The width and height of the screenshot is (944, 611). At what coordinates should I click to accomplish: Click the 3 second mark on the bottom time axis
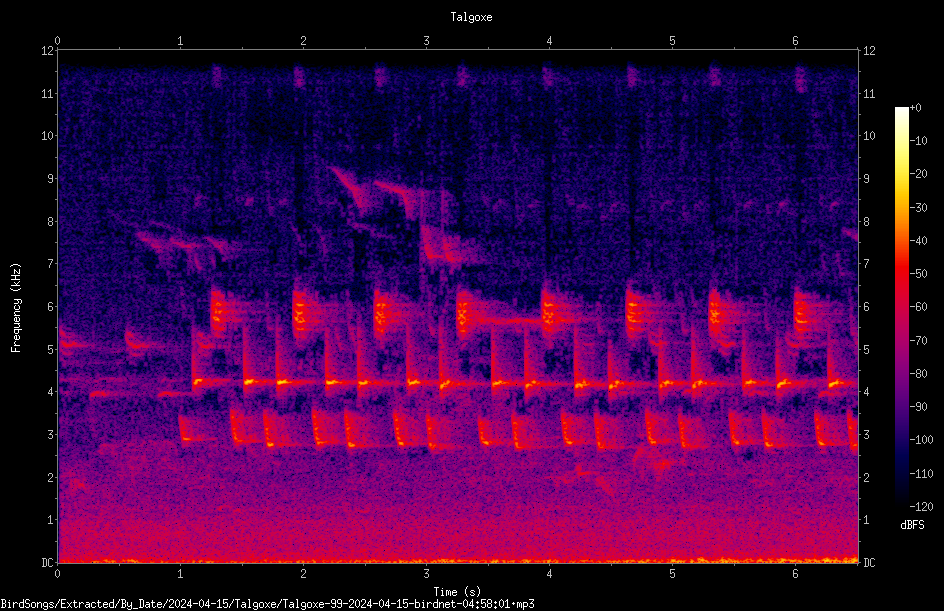pos(426,574)
